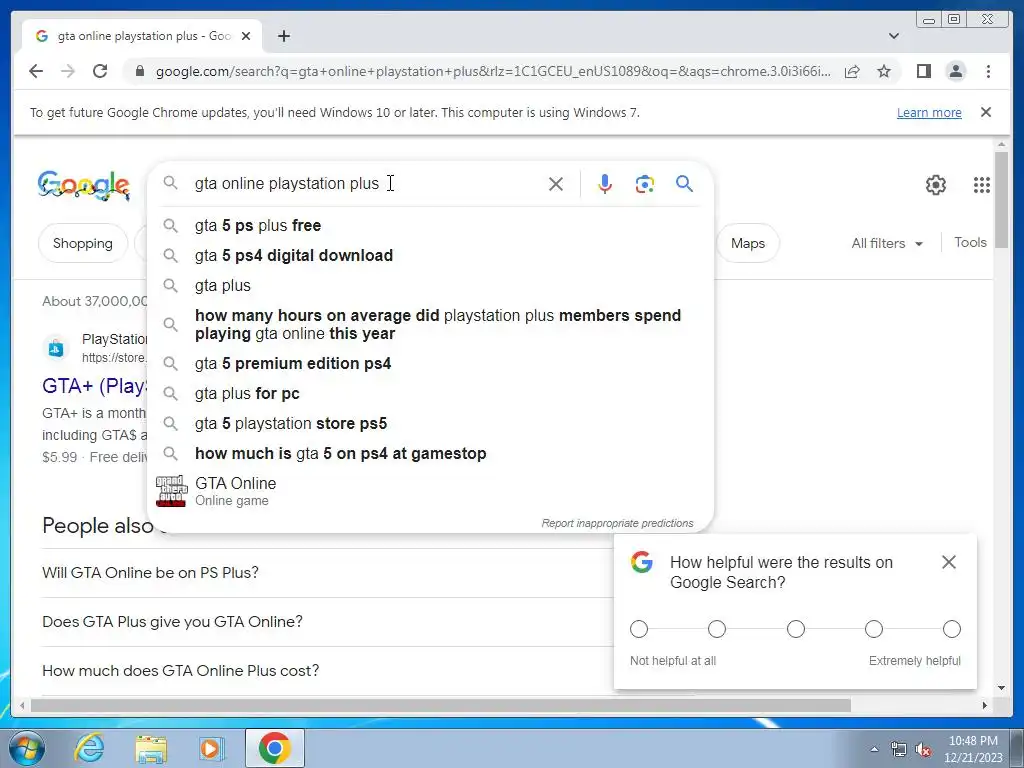
Task: Clear the search box text with X
Action: click(556, 184)
